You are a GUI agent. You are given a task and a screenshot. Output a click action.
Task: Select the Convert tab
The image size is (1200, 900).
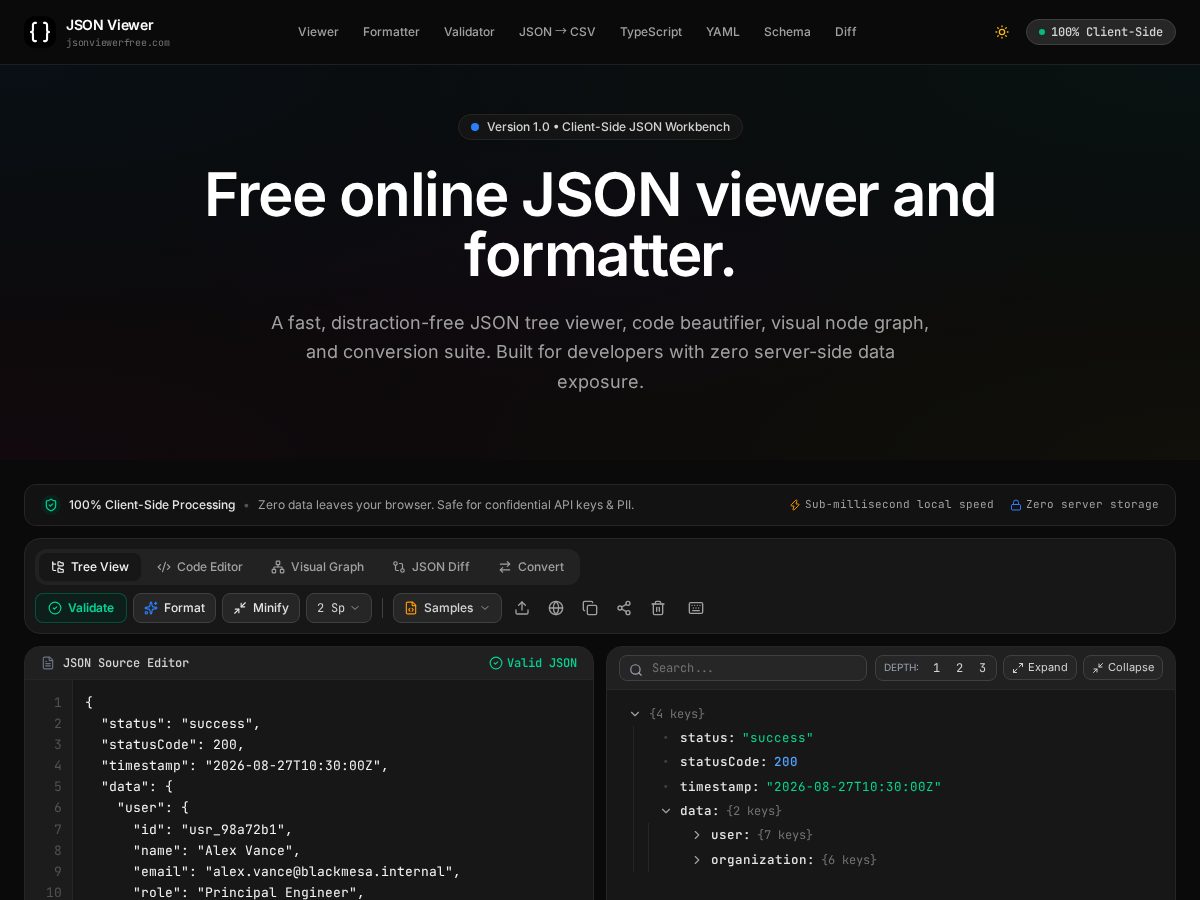531,567
